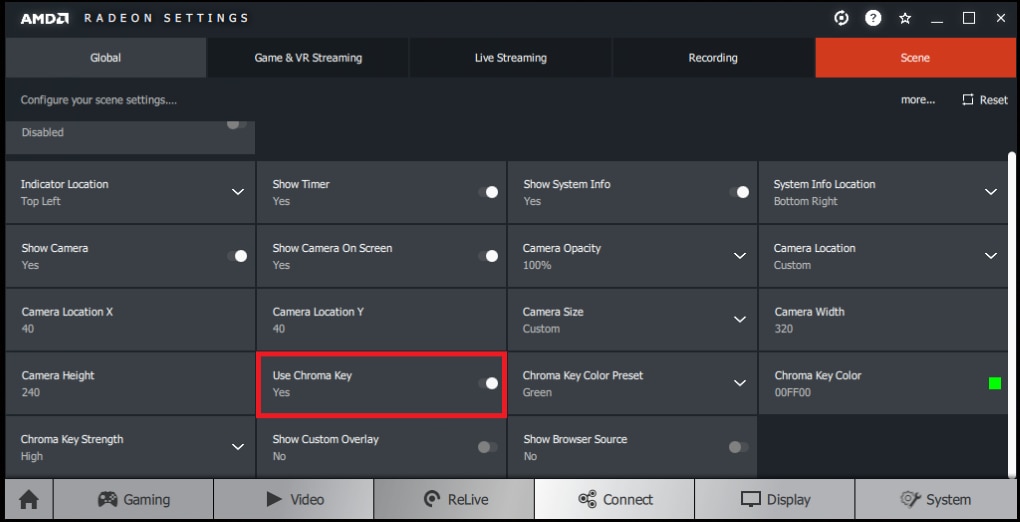This screenshot has height=522, width=1020.
Task: Click the Camera Location X value field
Action: [x=130, y=320]
